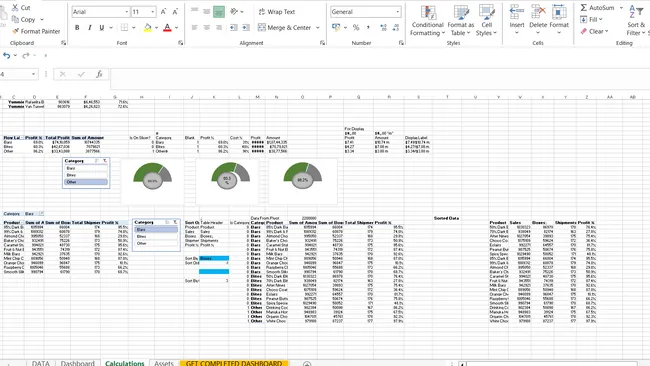Increase decimal places
Viewport: 650px width, 366px height.
(383, 27)
